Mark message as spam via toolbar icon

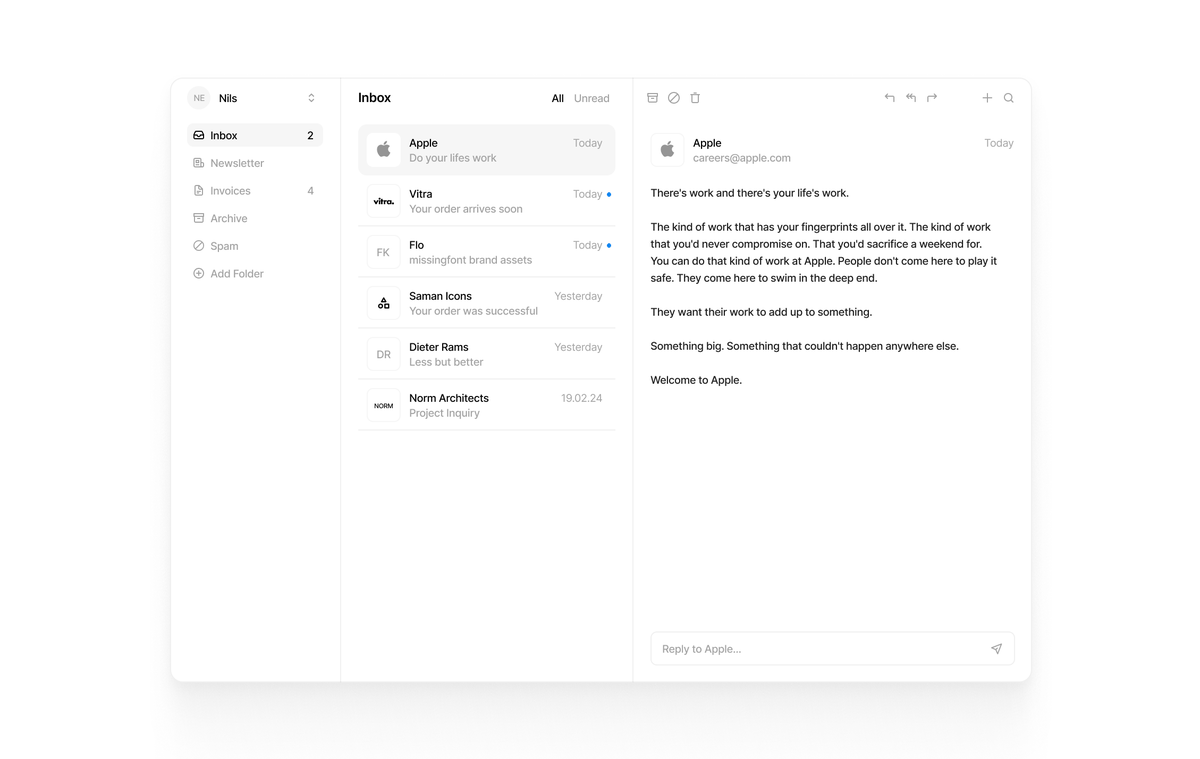[674, 98]
